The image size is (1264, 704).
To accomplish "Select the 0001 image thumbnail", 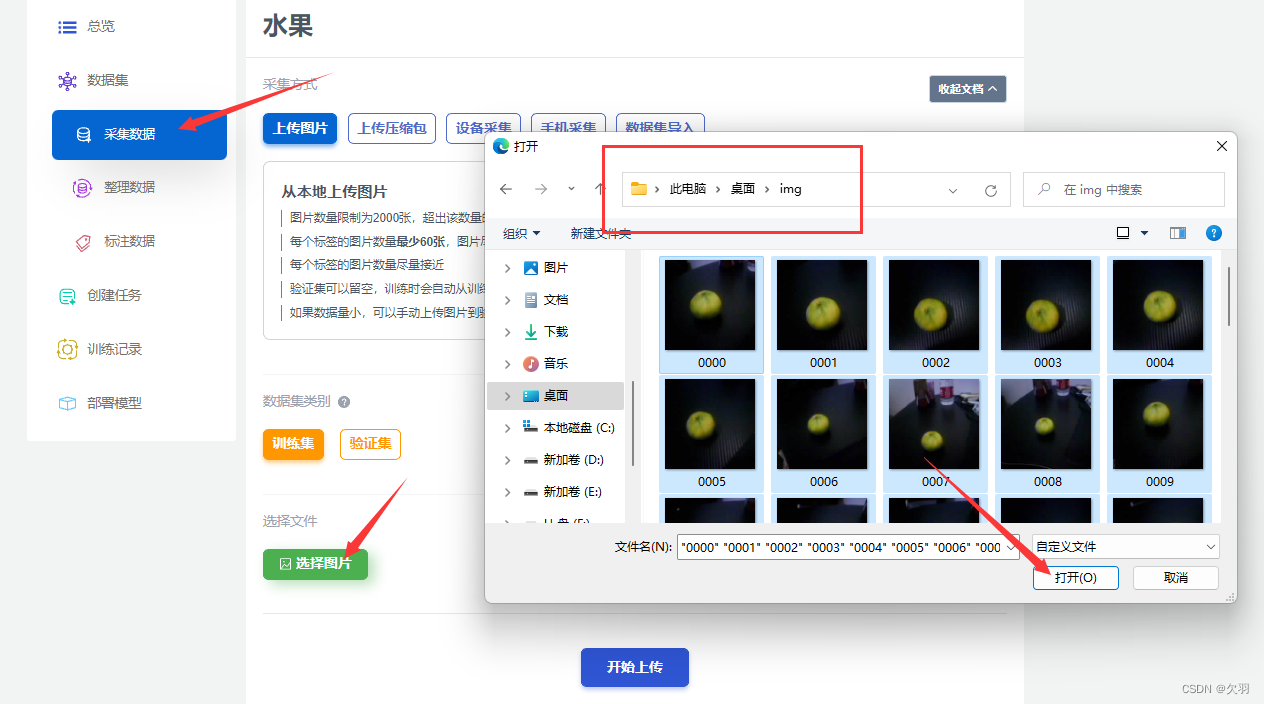I will 824,314.
